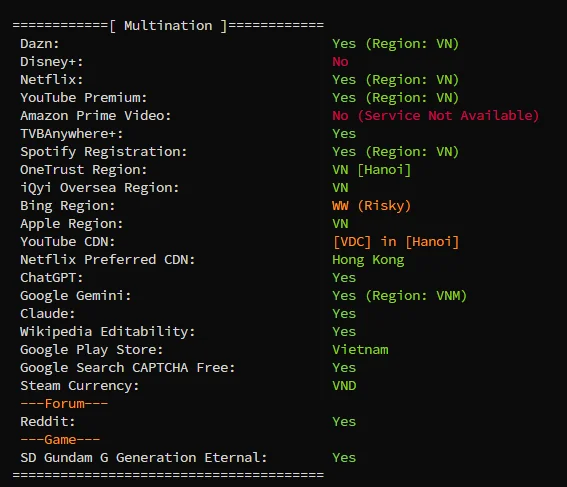Click the TVBAnywhere+ label
The height and width of the screenshot is (487, 567).
click(x=72, y=134)
